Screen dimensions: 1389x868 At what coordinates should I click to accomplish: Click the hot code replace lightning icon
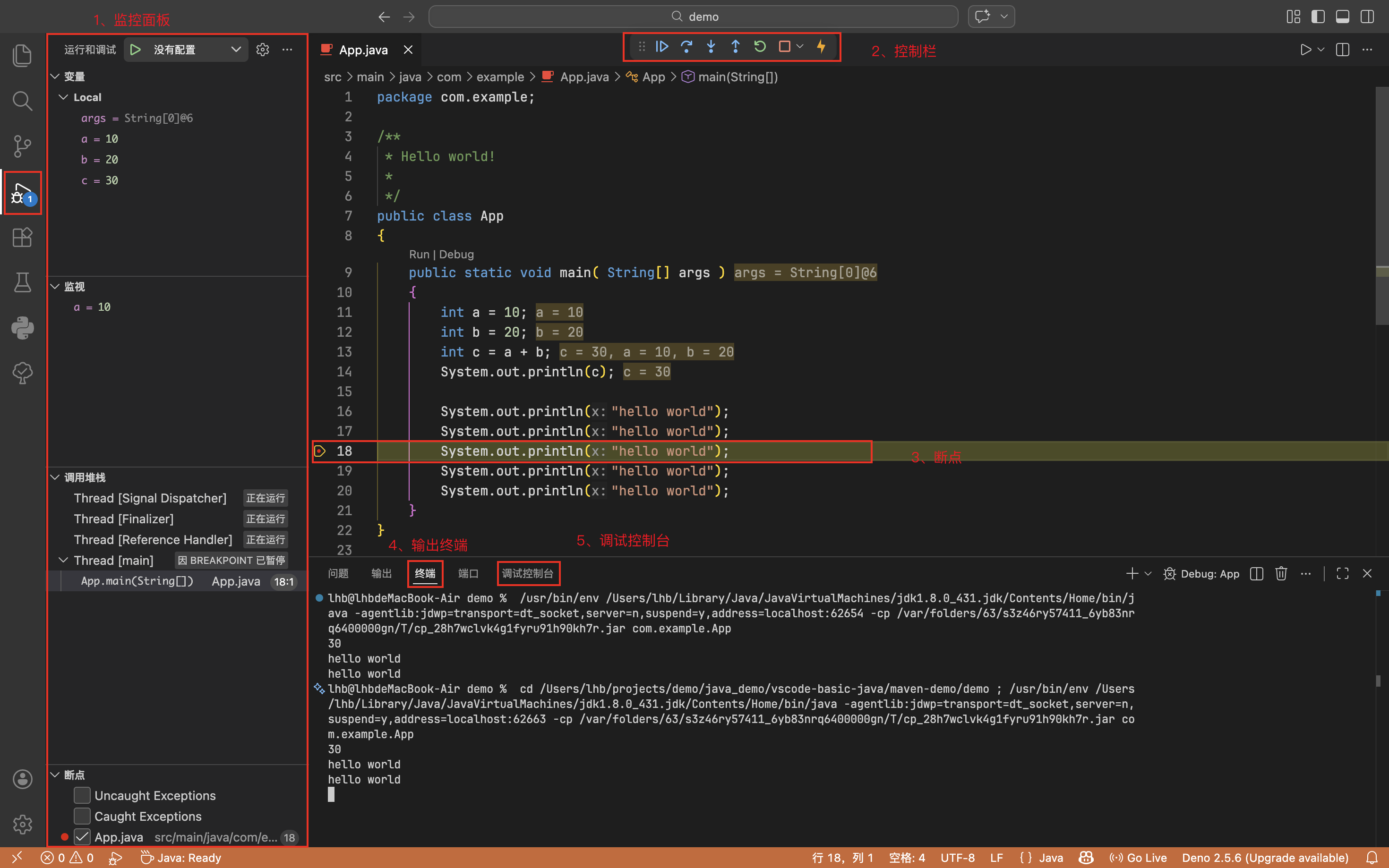point(821,47)
